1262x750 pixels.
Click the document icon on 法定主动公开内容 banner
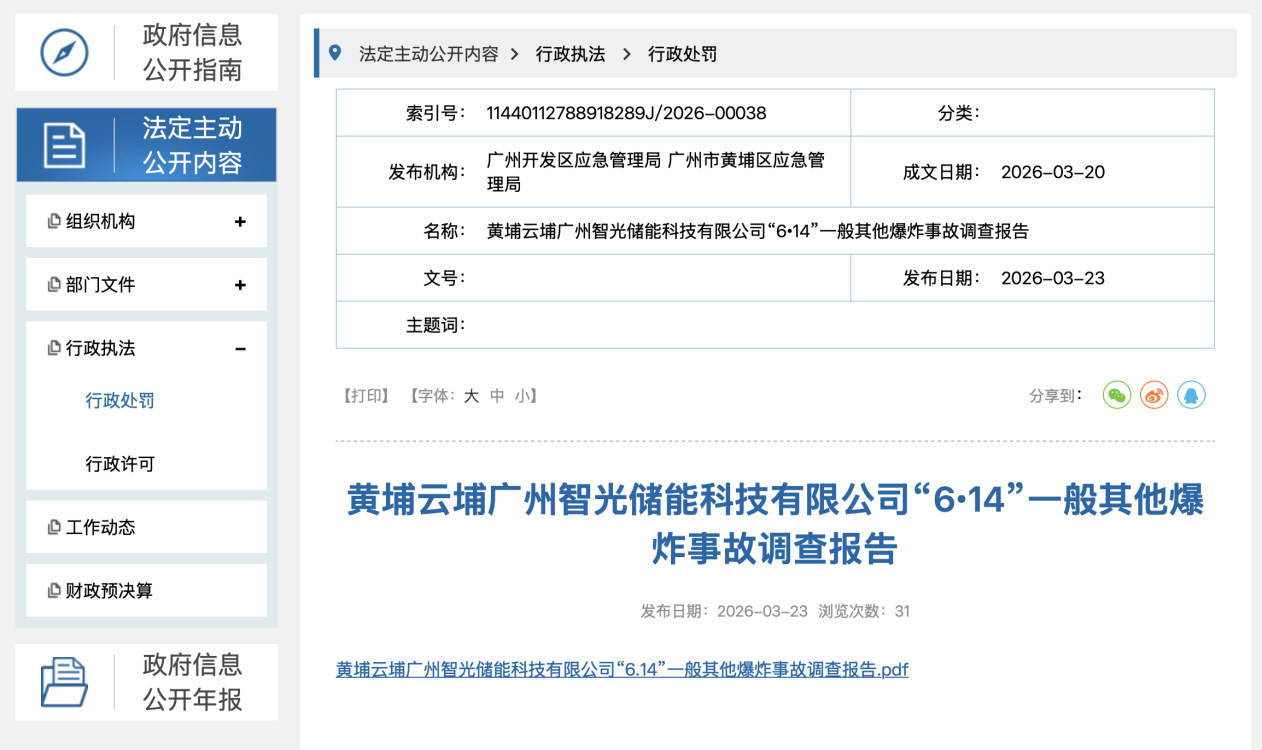pos(64,144)
